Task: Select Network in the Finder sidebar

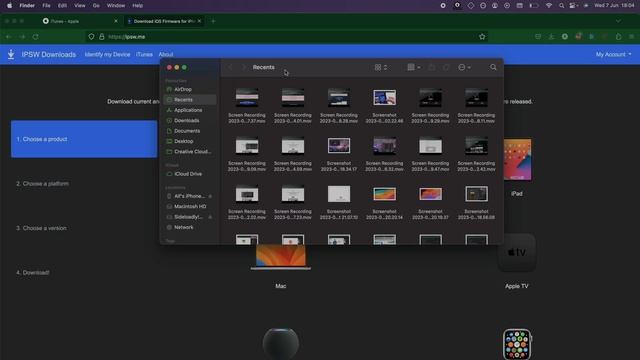Action: (x=190, y=227)
